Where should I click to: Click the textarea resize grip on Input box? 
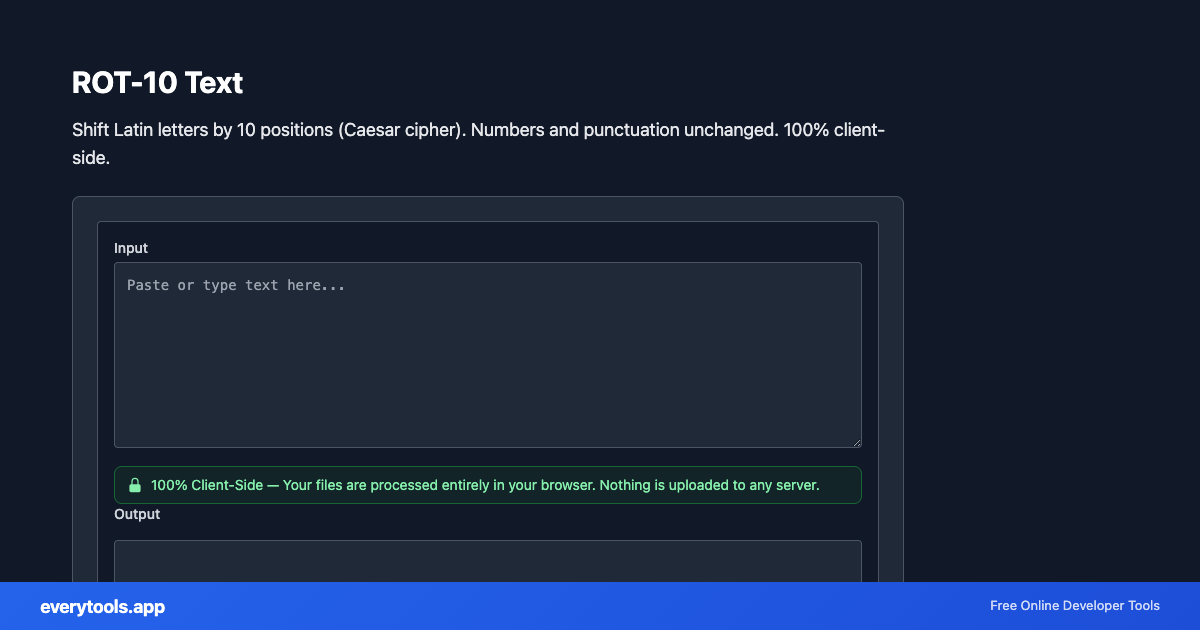point(856,441)
